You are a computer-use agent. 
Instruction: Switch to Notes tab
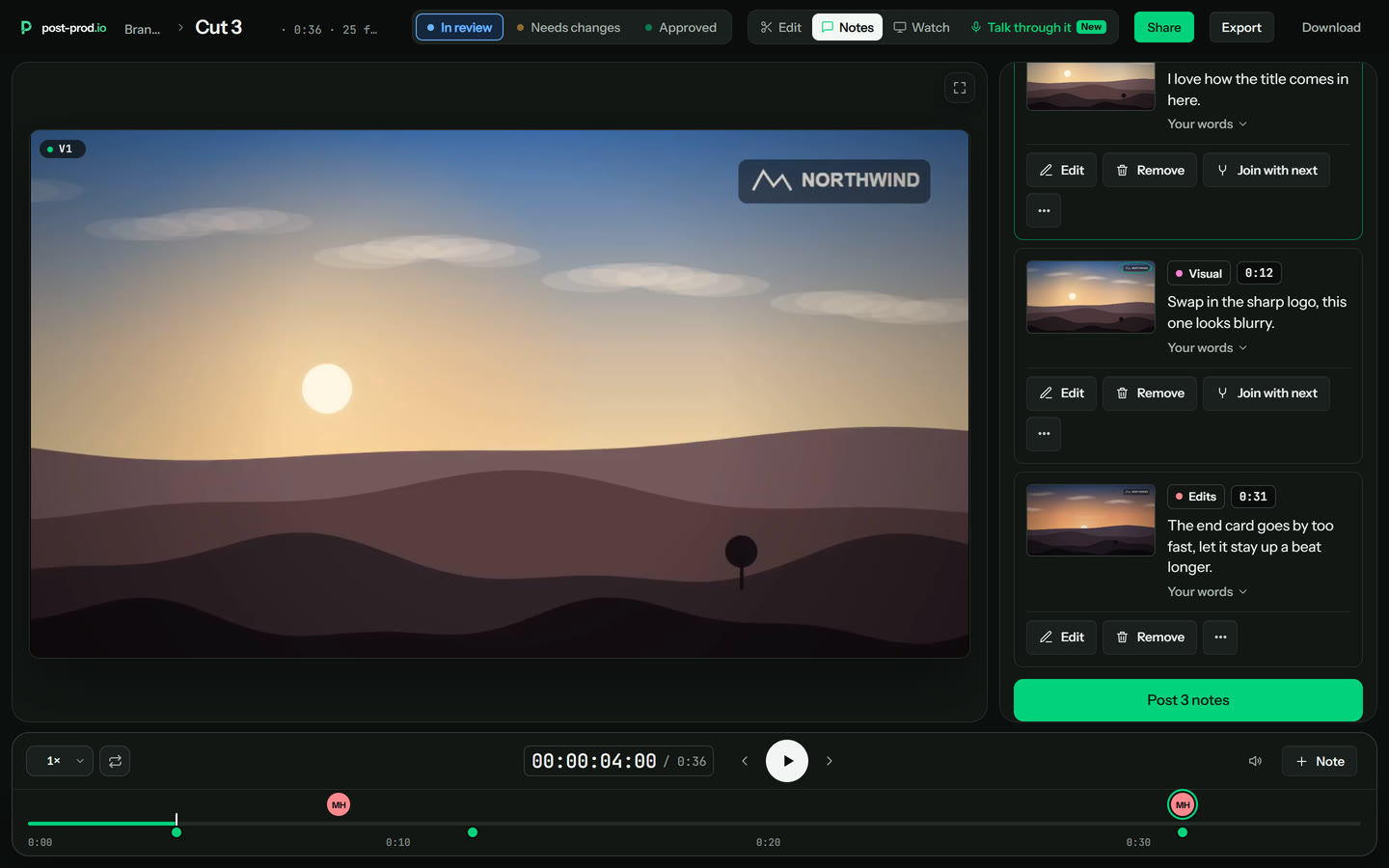tap(847, 27)
